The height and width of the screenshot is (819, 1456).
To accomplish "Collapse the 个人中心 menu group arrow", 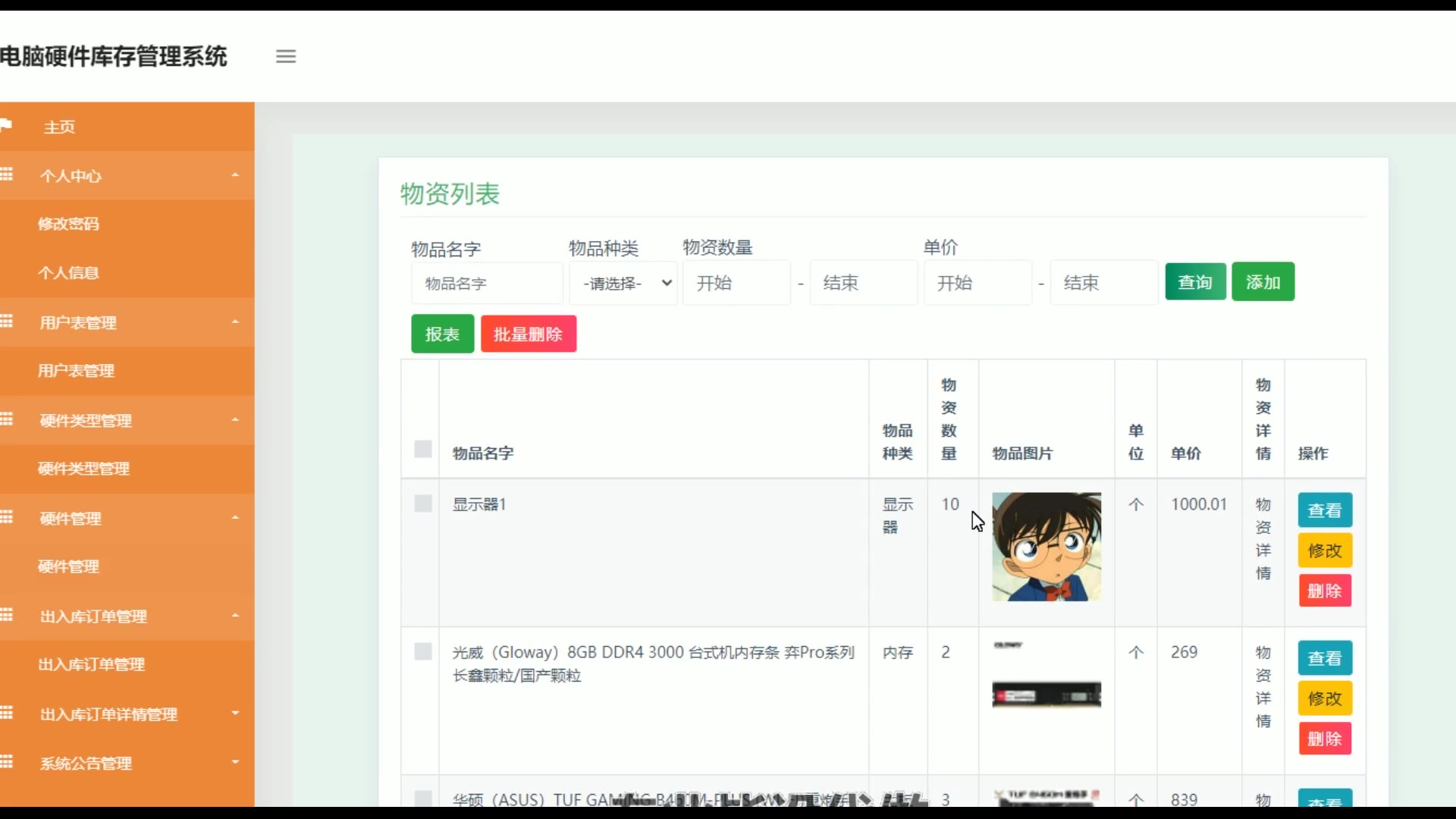I will click(235, 175).
